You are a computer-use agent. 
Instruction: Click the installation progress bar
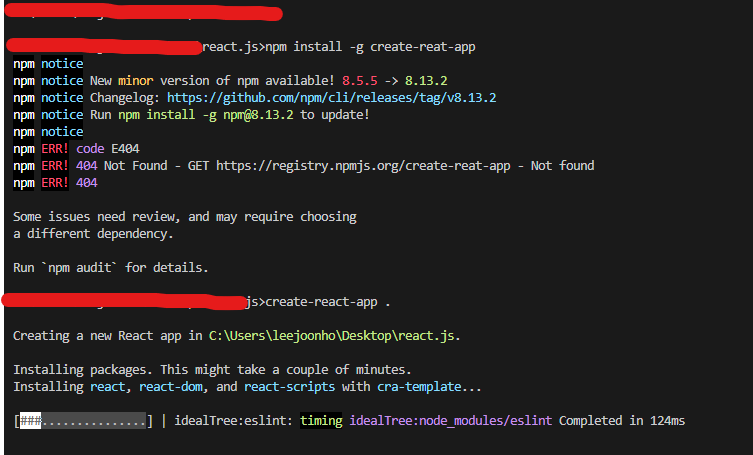tap(83, 421)
